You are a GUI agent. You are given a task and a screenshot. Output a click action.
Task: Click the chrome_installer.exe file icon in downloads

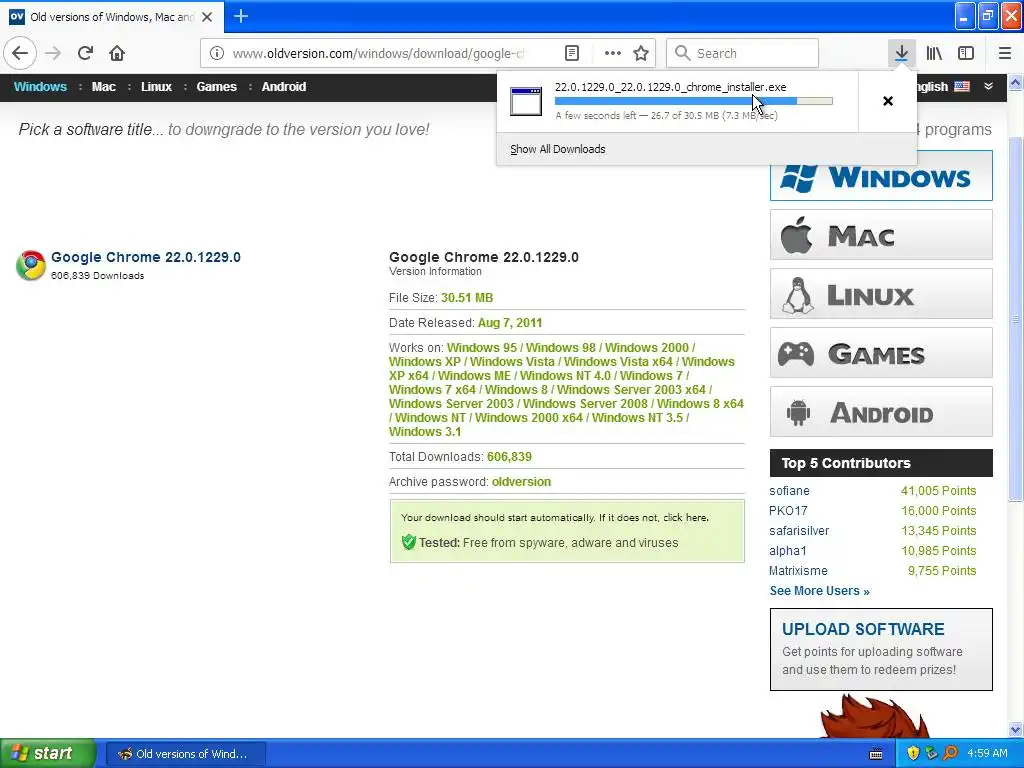526,101
